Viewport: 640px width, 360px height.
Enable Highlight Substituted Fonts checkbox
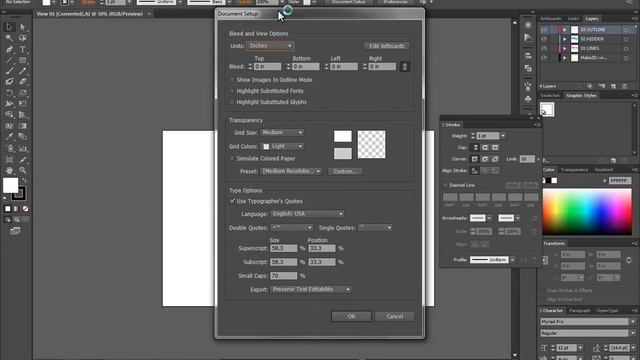(x=232, y=91)
